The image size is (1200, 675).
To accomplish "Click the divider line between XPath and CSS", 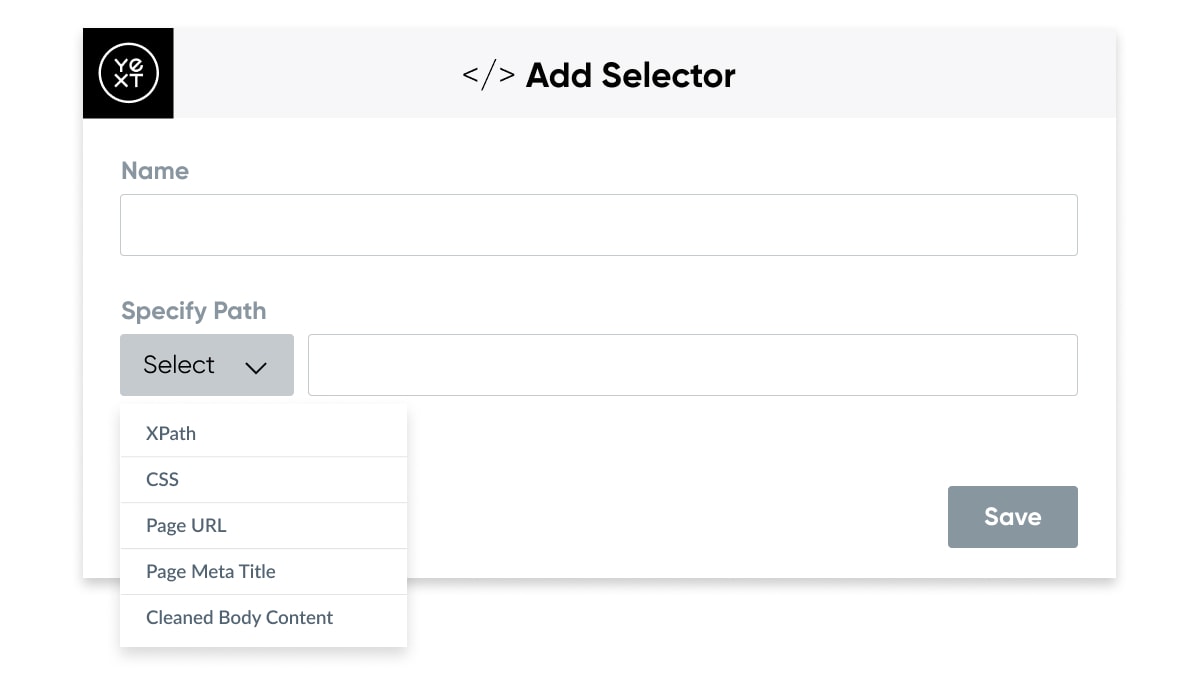I will [x=263, y=457].
